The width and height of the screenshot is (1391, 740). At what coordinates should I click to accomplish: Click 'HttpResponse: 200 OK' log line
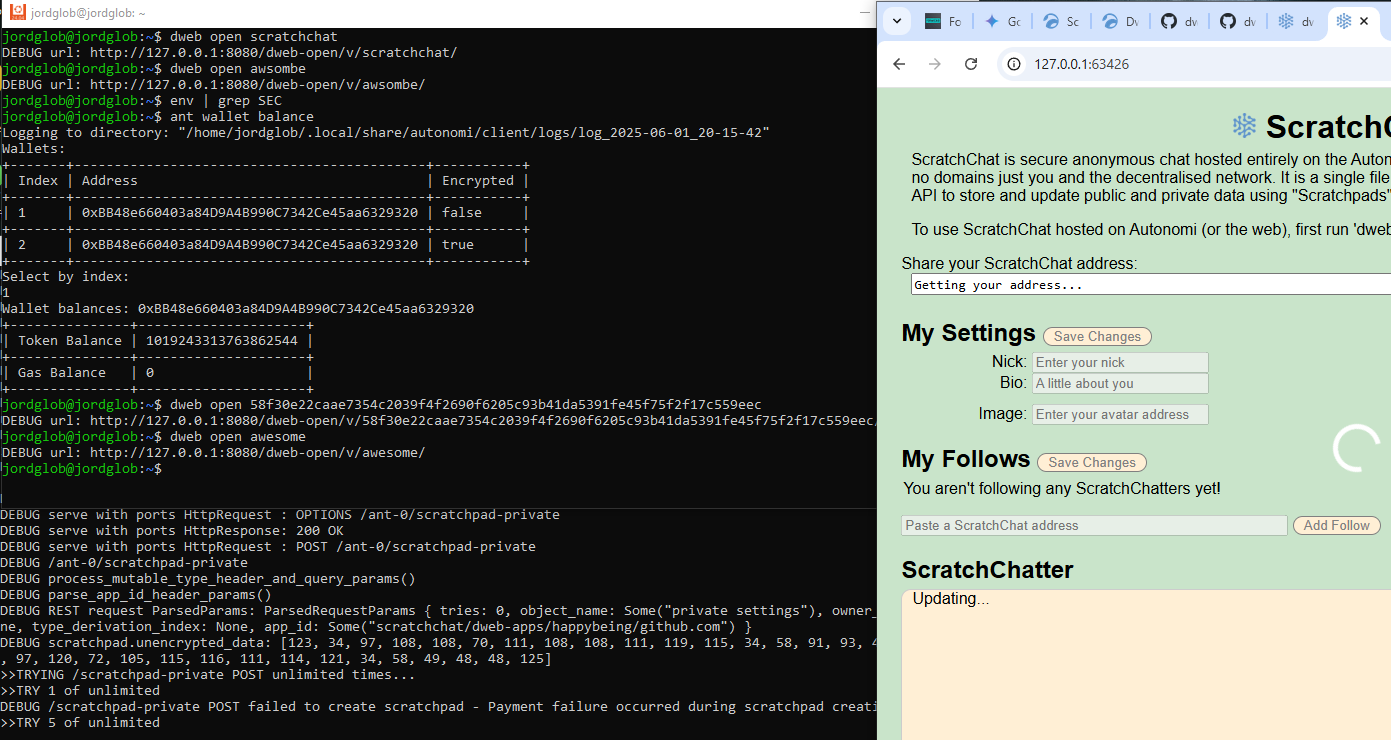172,531
